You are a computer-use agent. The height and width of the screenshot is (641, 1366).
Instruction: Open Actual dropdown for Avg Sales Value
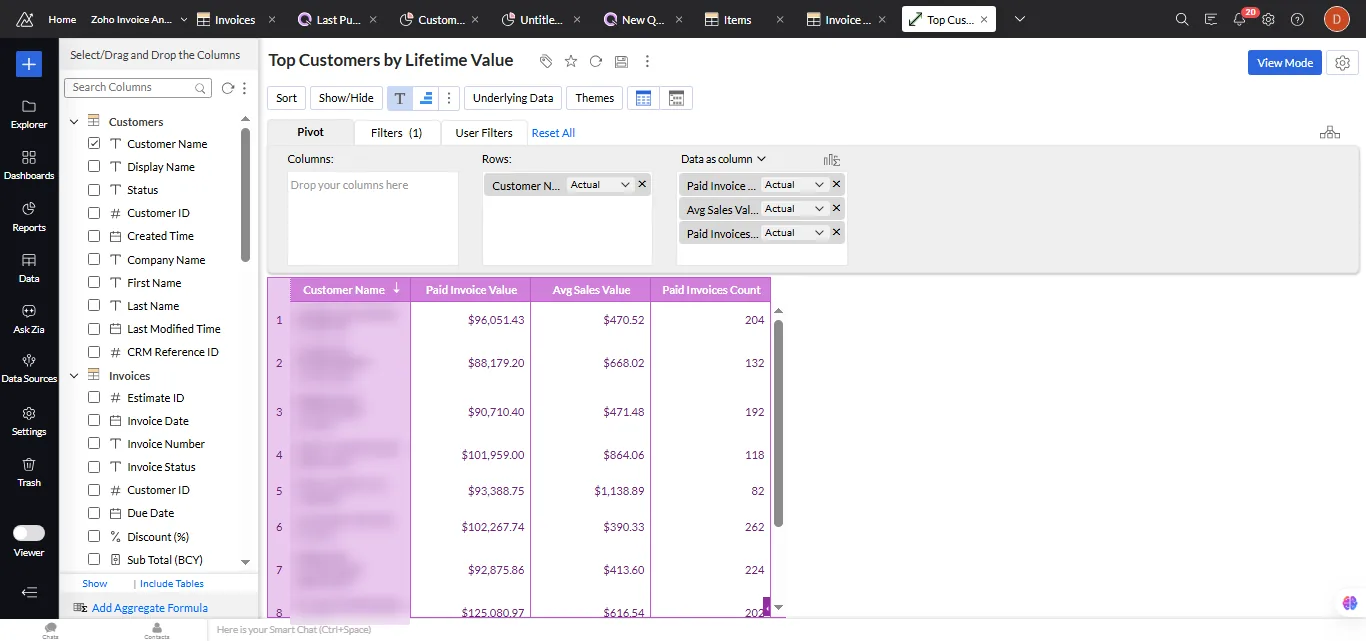coord(795,209)
